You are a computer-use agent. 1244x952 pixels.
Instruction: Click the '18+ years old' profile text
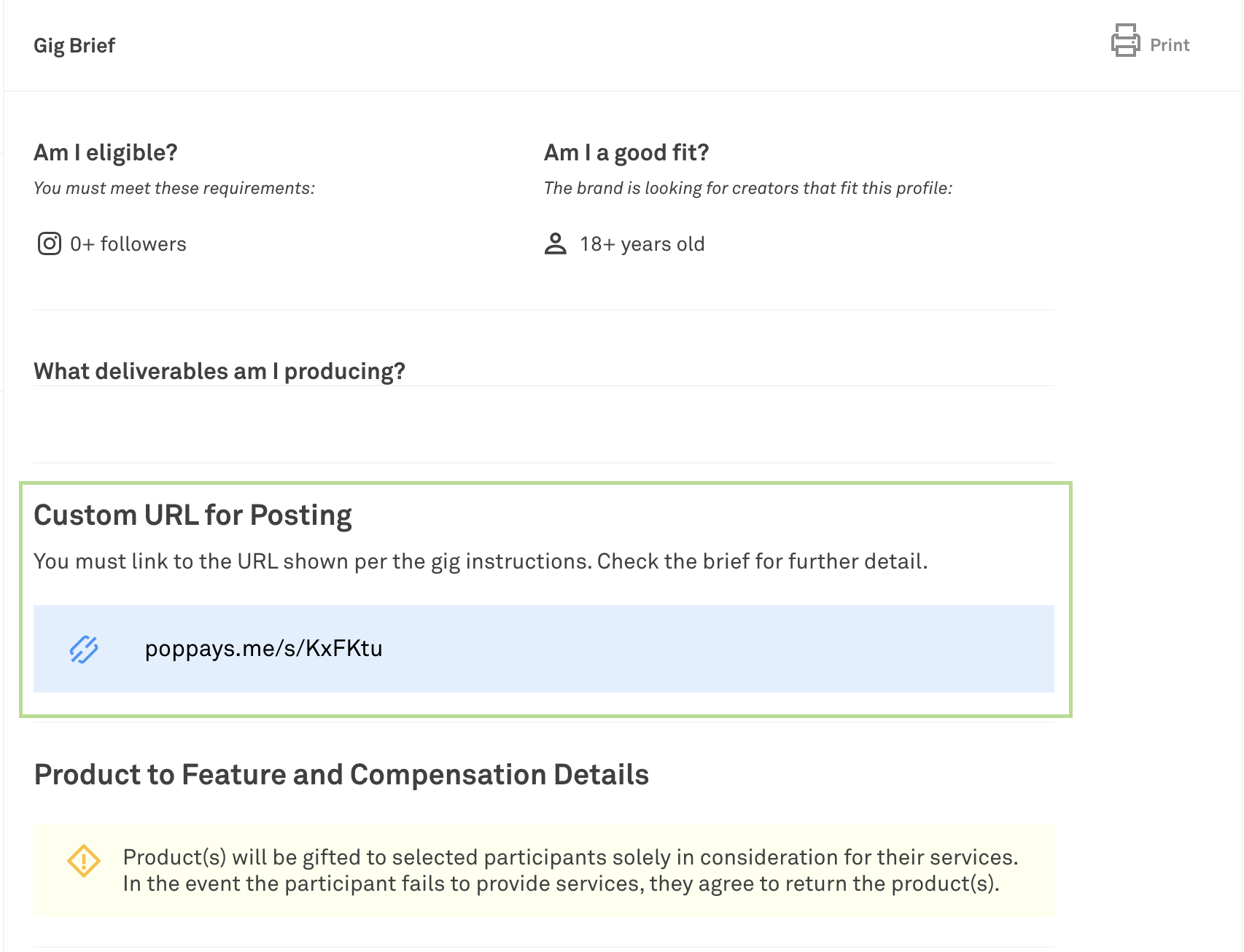642,244
